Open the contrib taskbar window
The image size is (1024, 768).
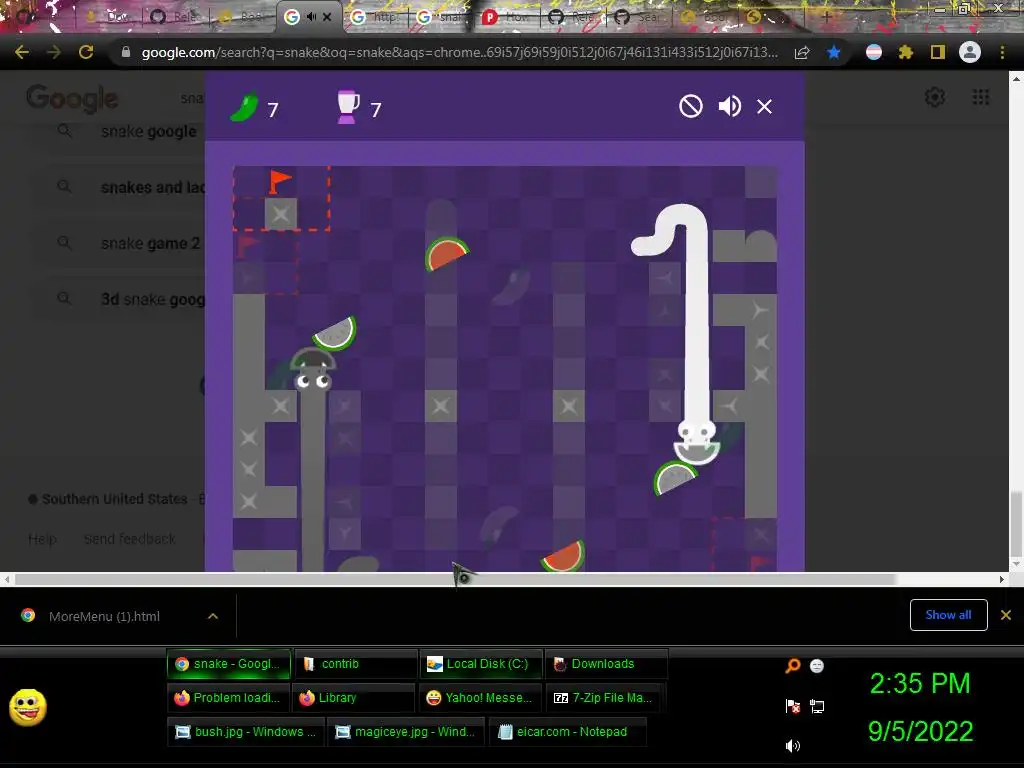point(355,664)
